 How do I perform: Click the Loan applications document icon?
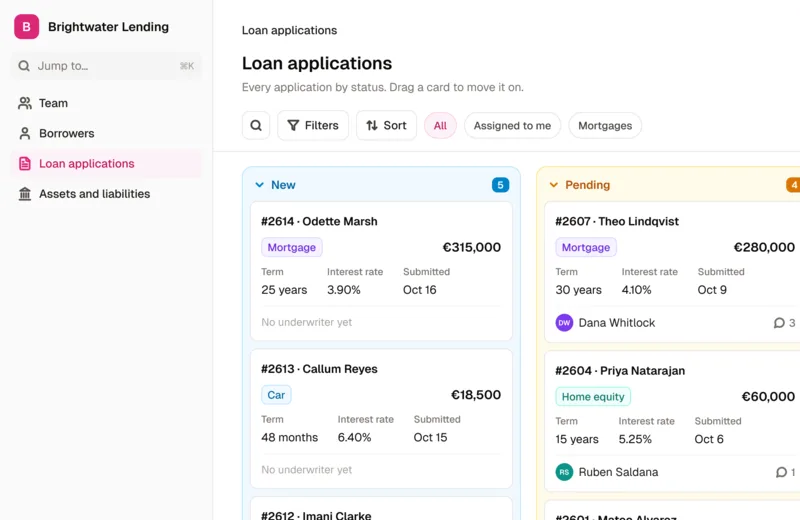coord(24,163)
